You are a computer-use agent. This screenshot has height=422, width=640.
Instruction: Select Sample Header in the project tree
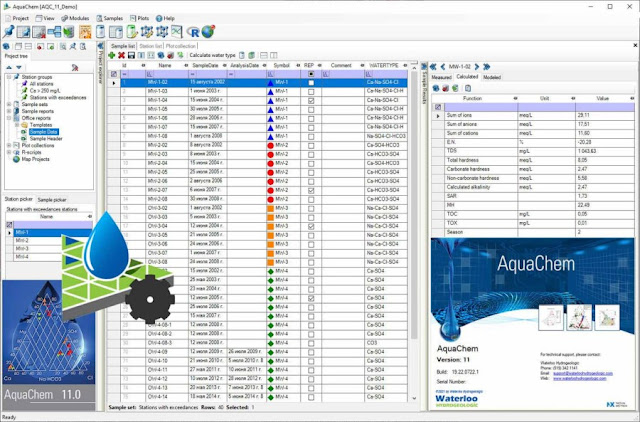pyautogui.click(x=46, y=139)
